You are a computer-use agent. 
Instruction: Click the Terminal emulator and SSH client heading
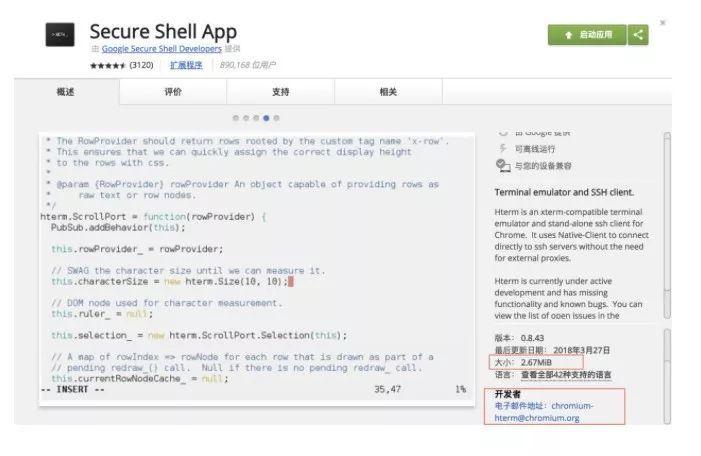point(564,192)
